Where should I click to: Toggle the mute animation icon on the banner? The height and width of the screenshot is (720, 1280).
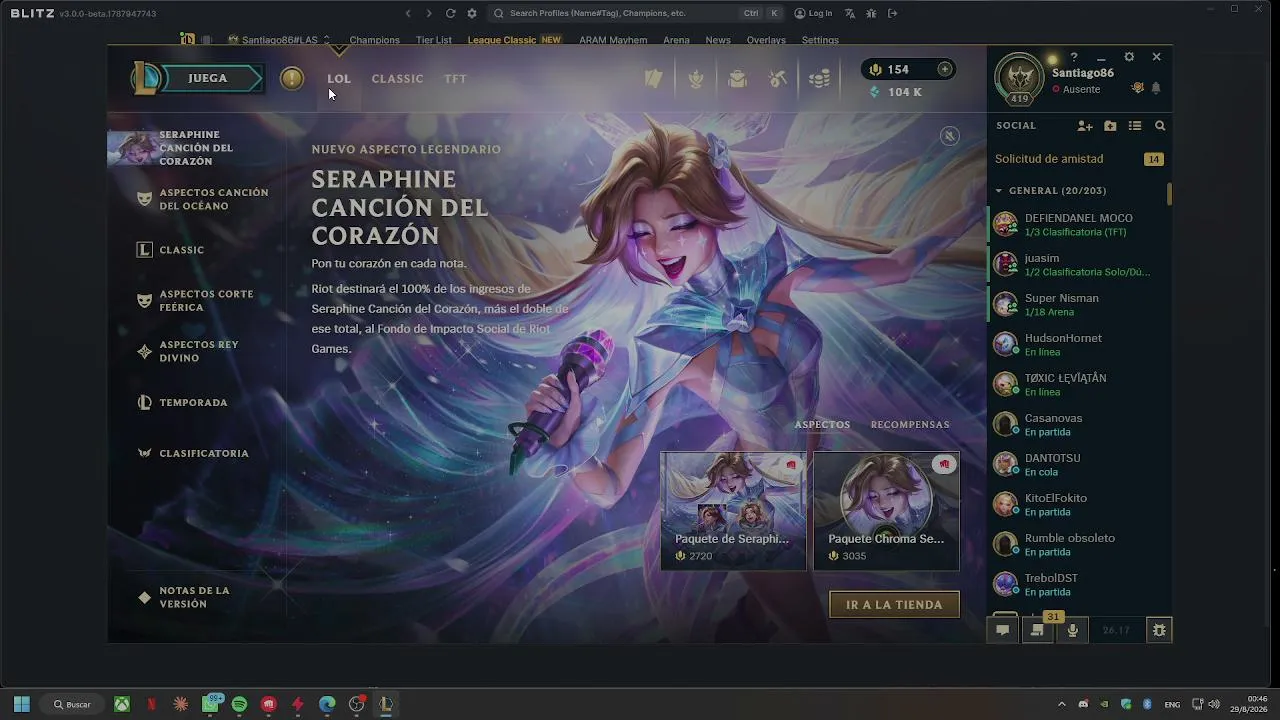click(x=950, y=136)
